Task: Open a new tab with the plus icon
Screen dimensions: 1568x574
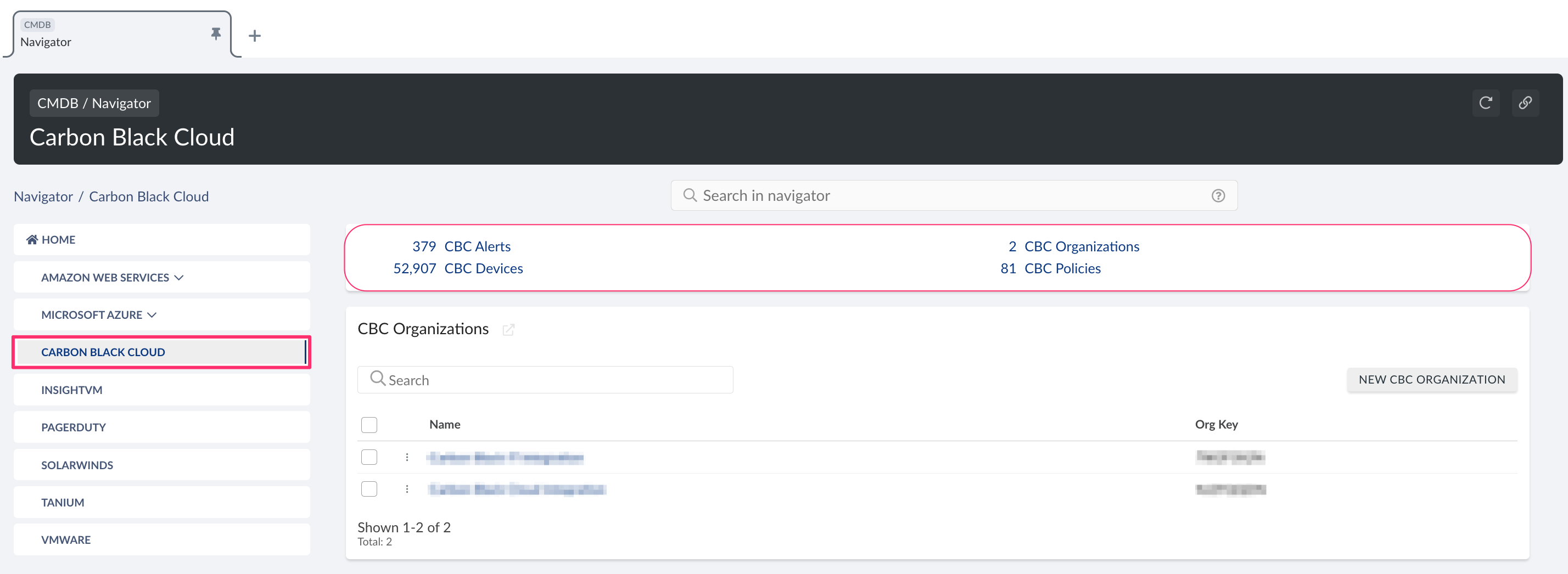Action: click(255, 35)
